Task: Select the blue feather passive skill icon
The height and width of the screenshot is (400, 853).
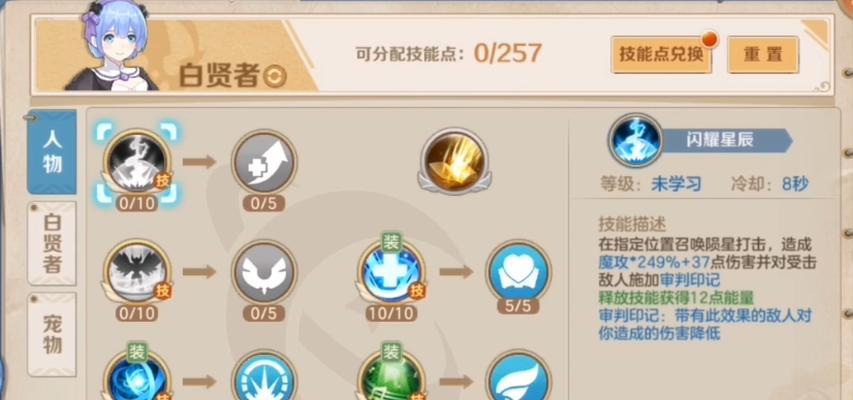Action: point(518,378)
